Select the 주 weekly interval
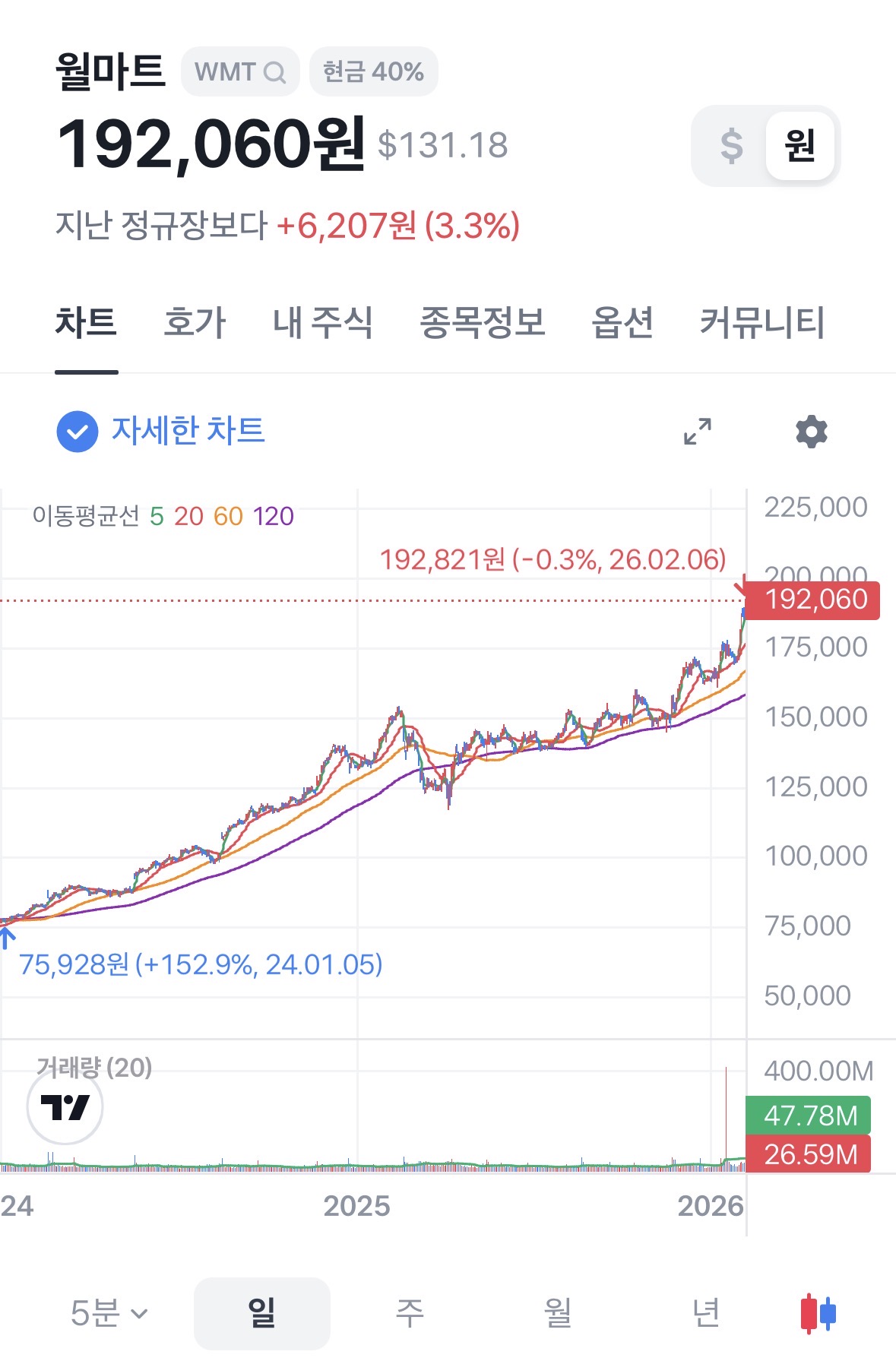 (x=410, y=1313)
